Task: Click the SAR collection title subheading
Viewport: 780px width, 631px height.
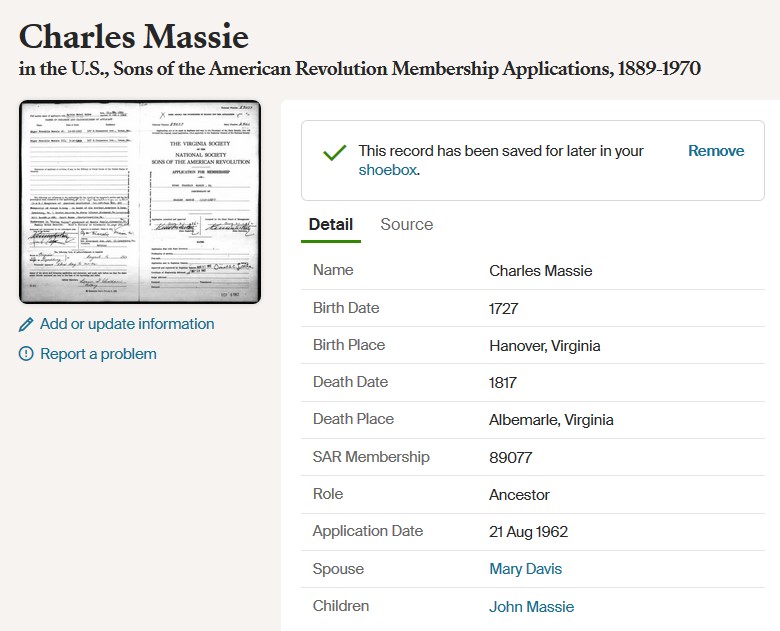Action: pos(360,69)
